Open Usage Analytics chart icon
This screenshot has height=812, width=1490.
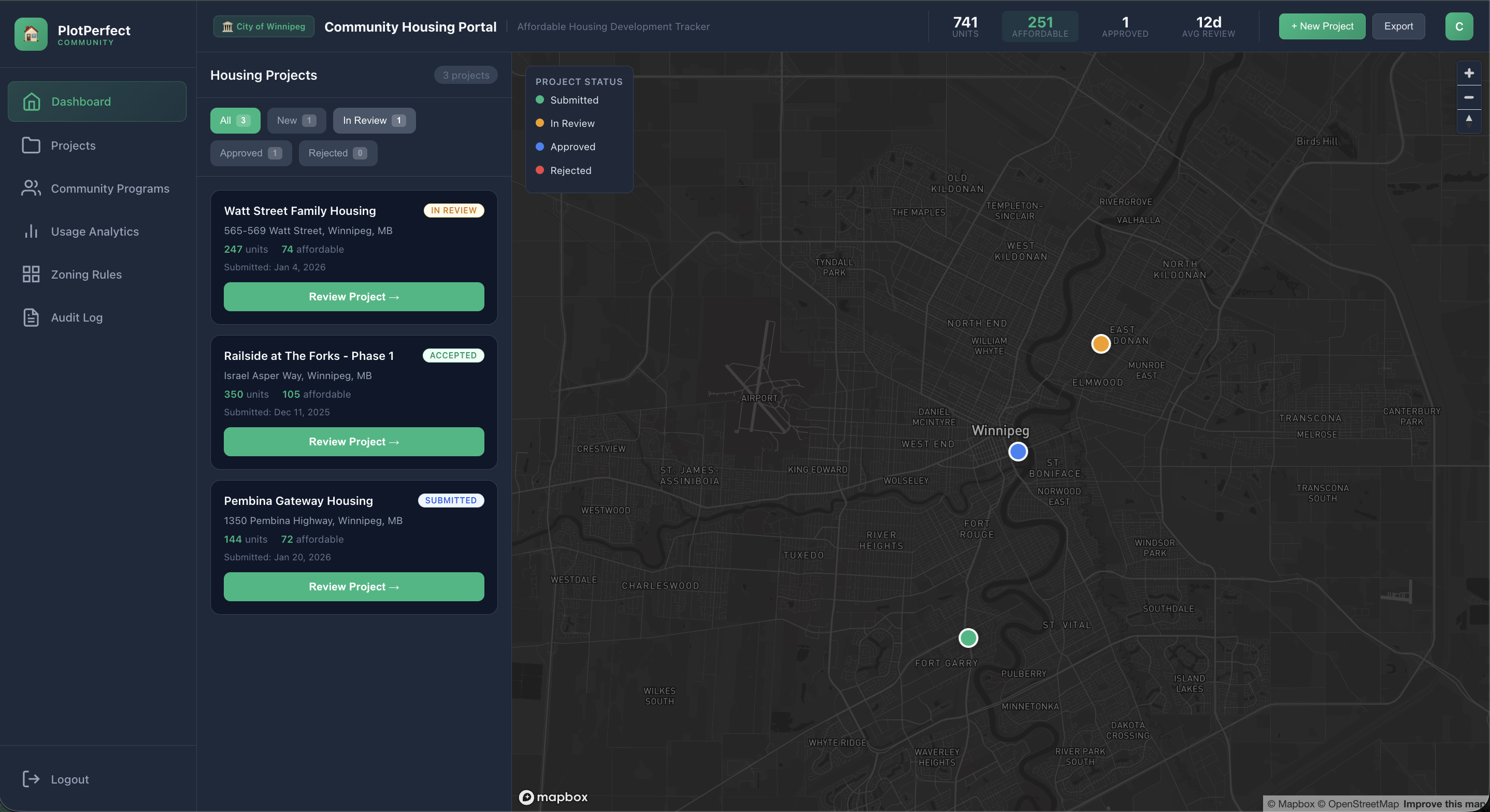tap(31, 231)
